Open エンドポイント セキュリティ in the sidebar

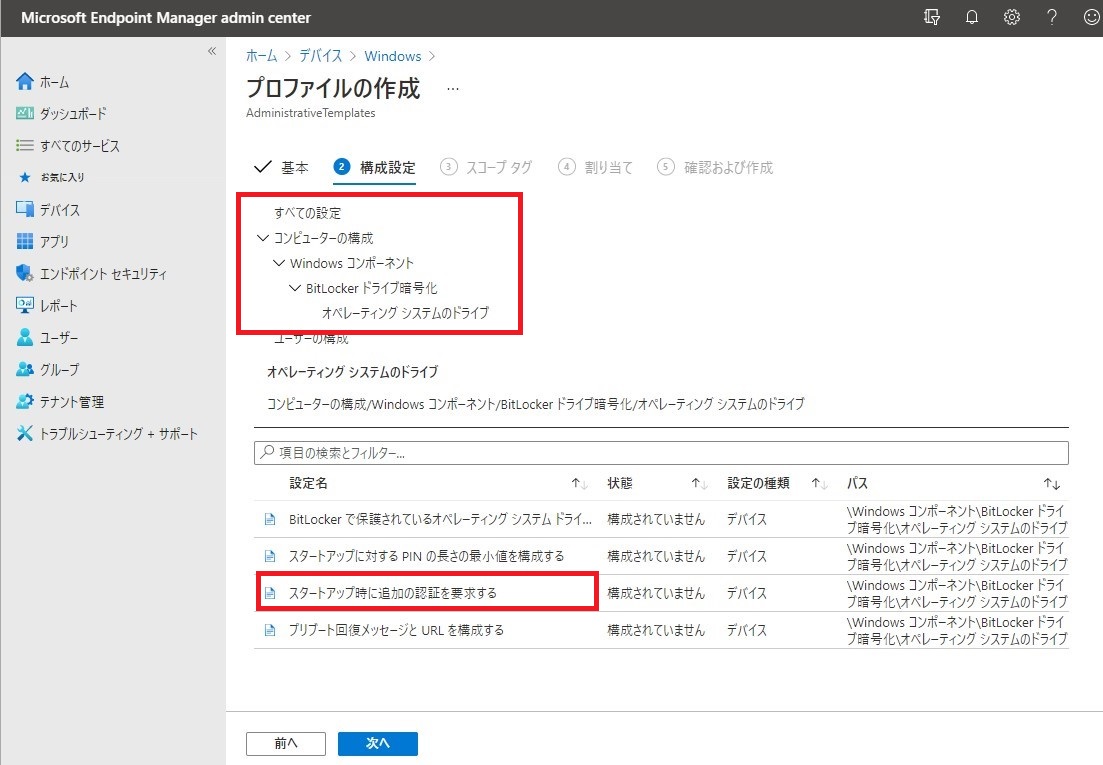tap(103, 274)
